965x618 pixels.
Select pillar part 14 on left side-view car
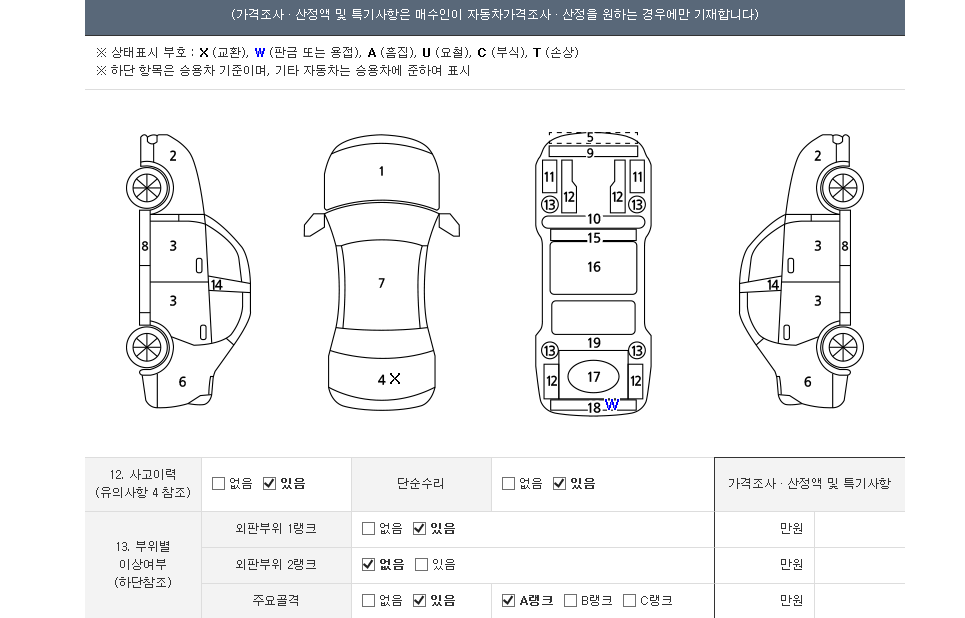coord(216,285)
